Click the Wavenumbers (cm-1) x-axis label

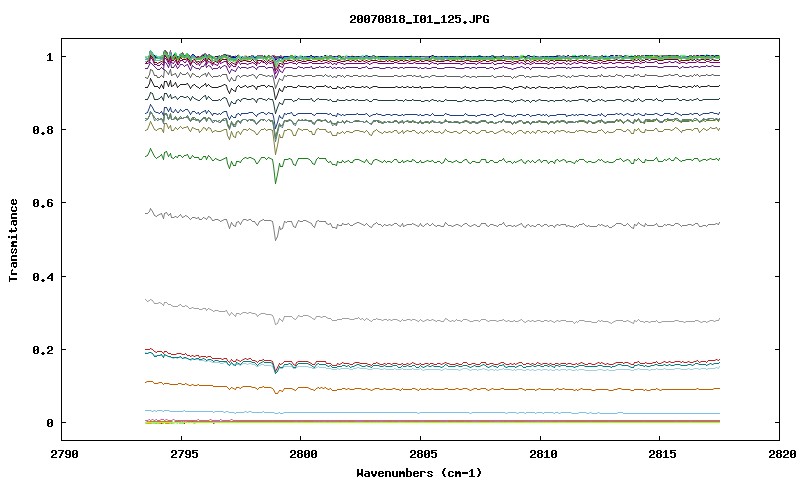pyautogui.click(x=419, y=473)
